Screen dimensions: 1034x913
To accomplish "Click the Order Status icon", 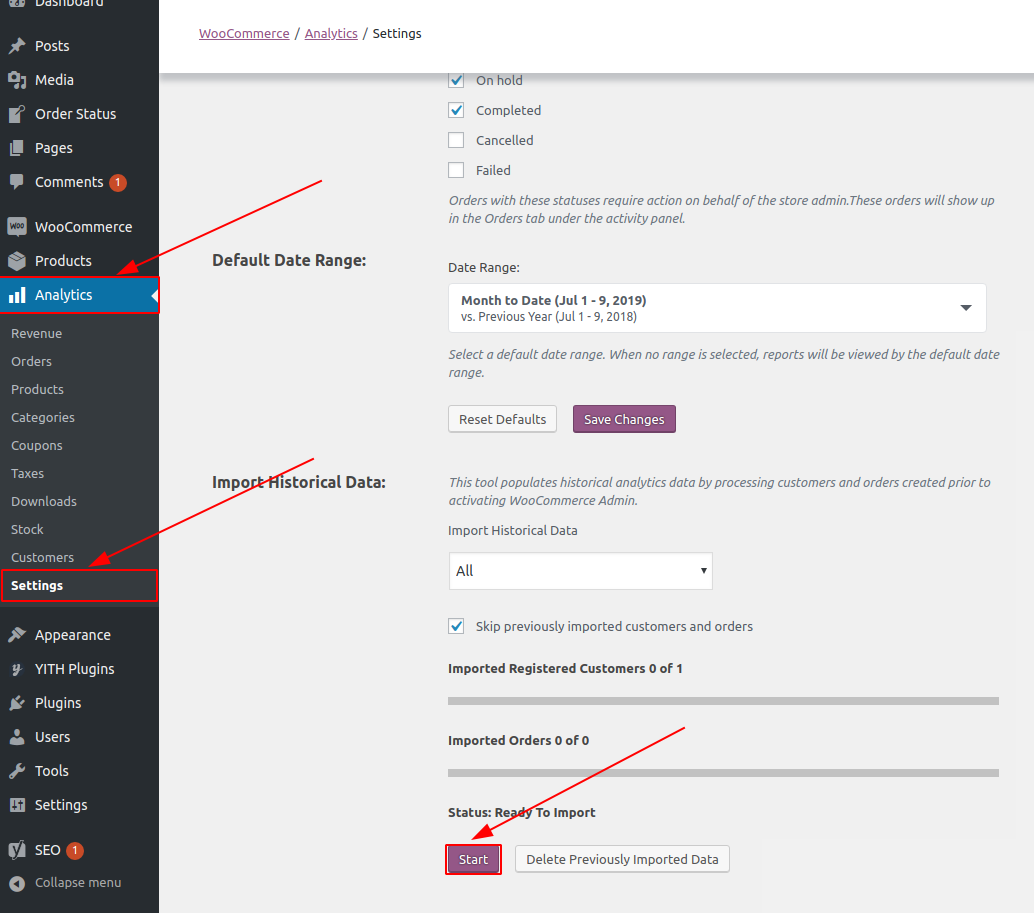I will point(17,114).
